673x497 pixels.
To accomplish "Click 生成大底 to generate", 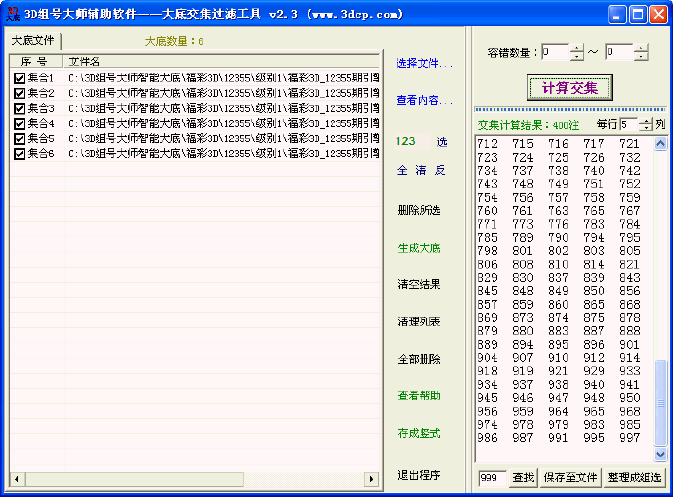I will click(x=418, y=247).
